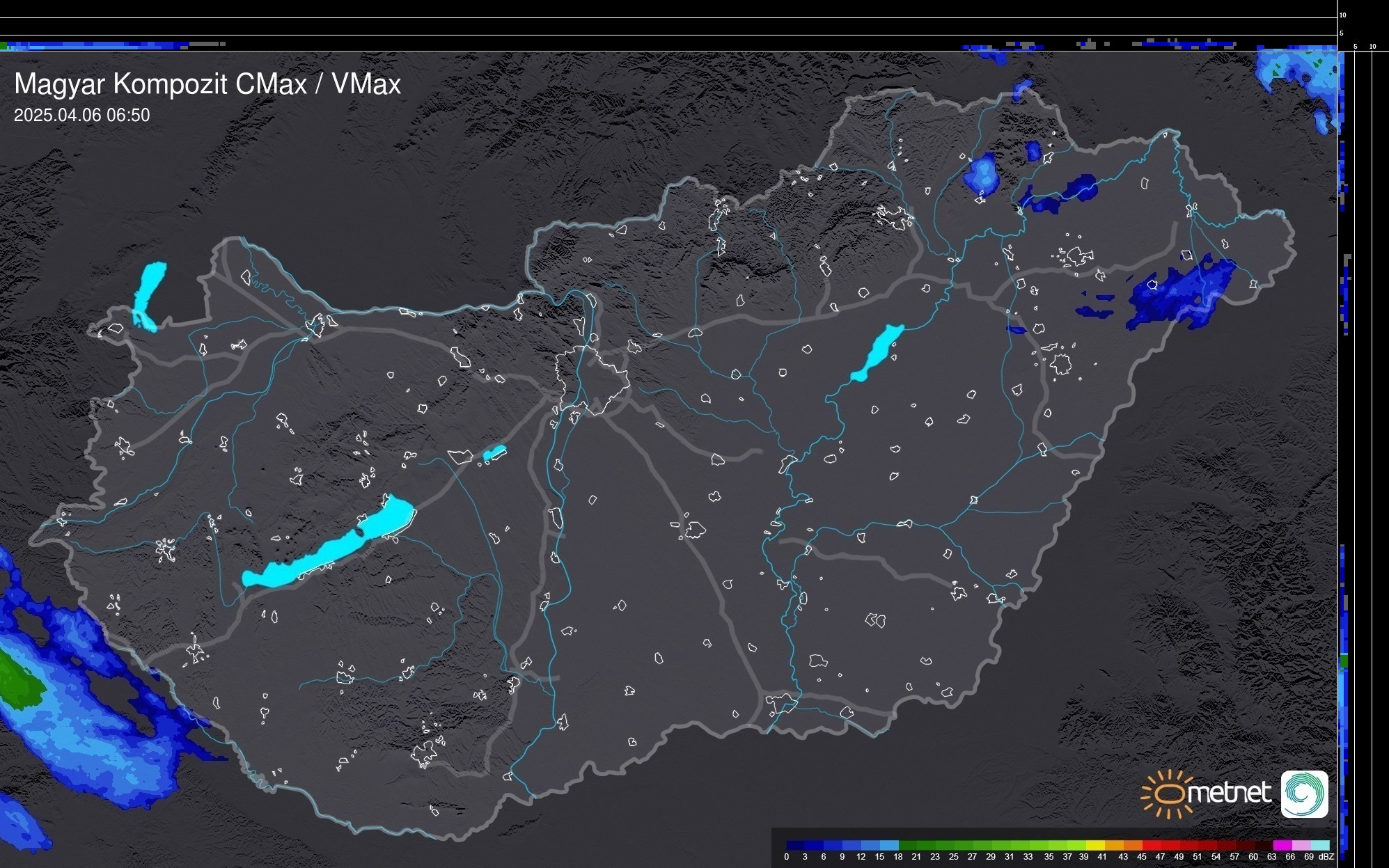Image resolution: width=1389 pixels, height=868 pixels.
Task: Click the green cell on the right VMax strip
Action: (1344, 661)
